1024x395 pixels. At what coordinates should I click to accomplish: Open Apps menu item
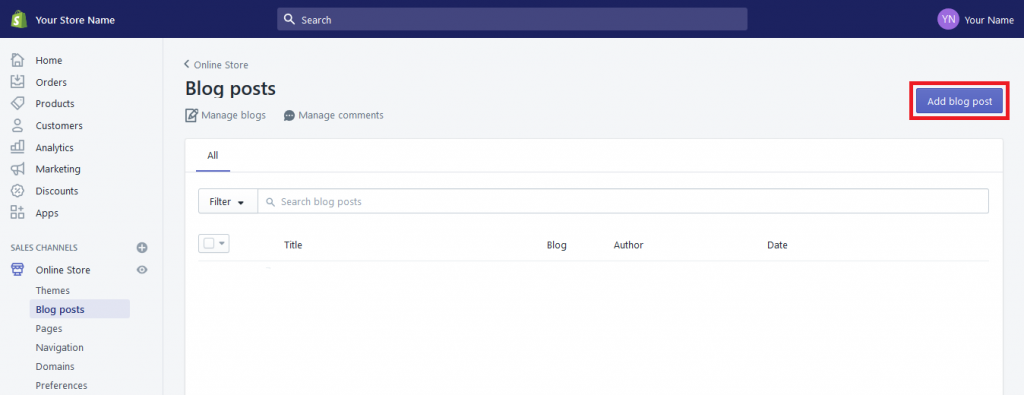point(47,213)
